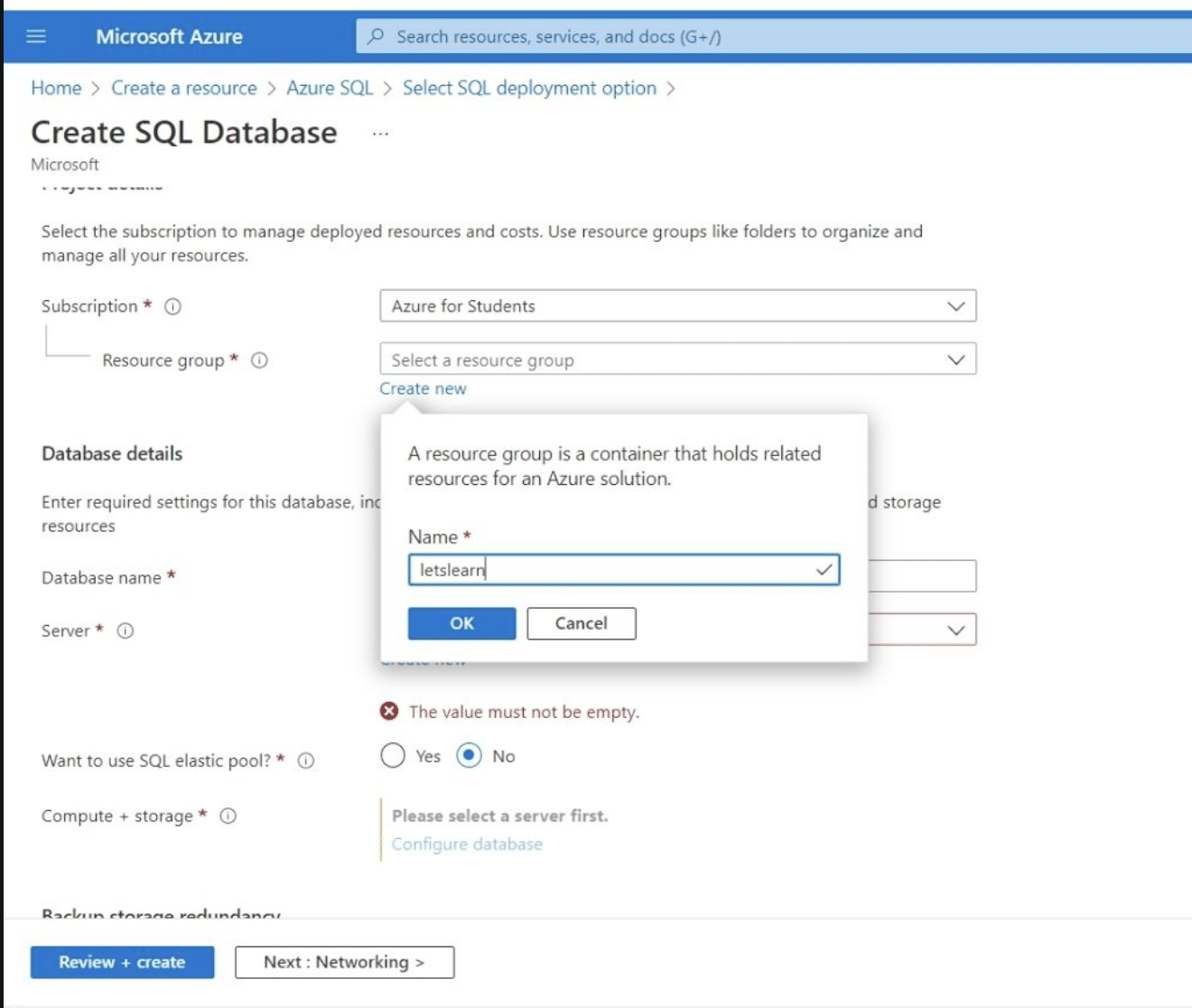Expand the Server dropdown arrow
The width and height of the screenshot is (1192, 1008).
point(956,630)
